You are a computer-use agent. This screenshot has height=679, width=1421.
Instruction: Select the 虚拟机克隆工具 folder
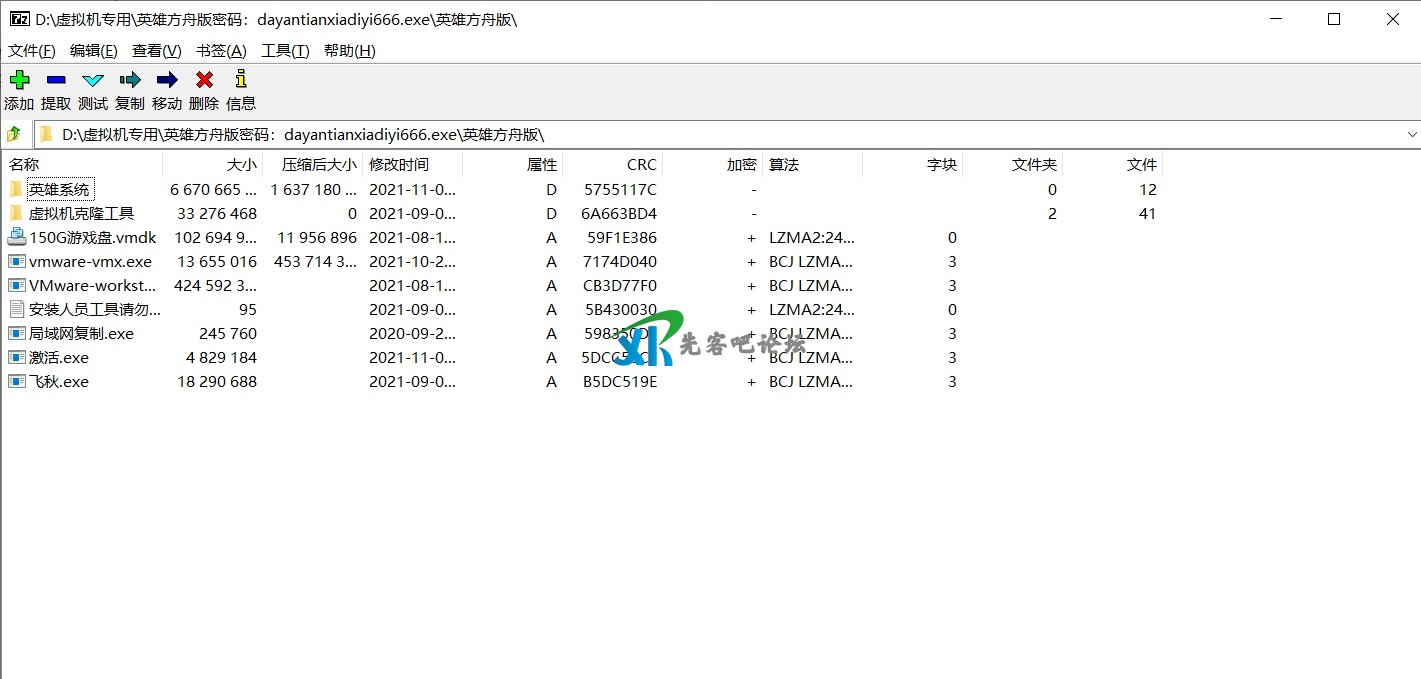point(80,214)
